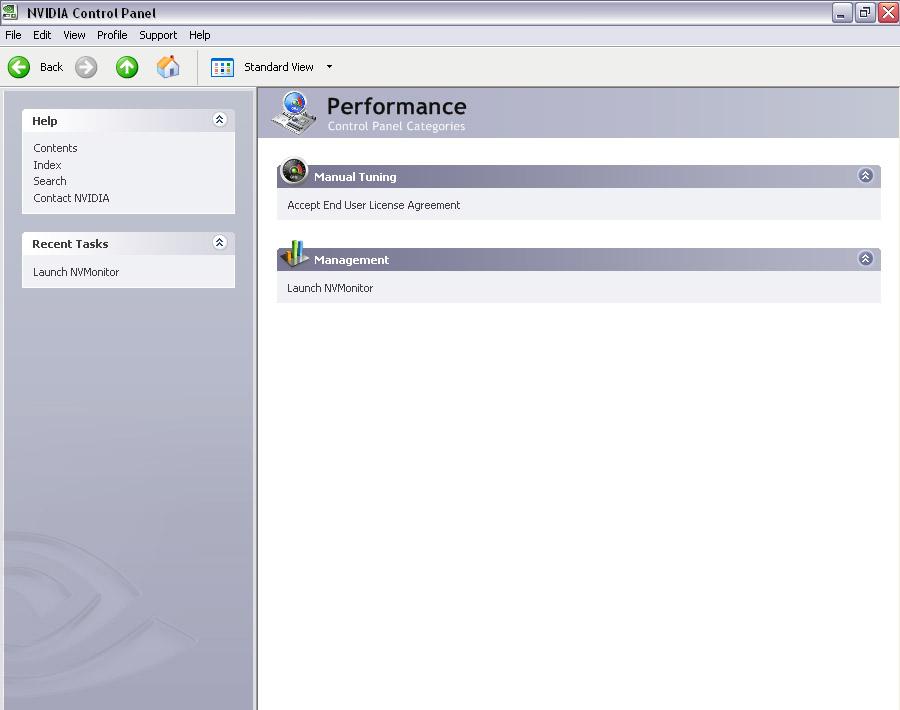Viewport: 900px width, 710px height.
Task: Open the Home house icon
Action: coord(168,67)
